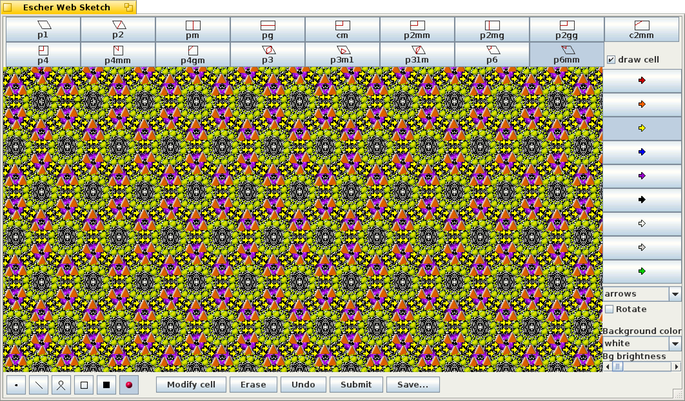Switch to p2mm symmetry
The width and height of the screenshot is (685, 401).
click(x=417, y=30)
